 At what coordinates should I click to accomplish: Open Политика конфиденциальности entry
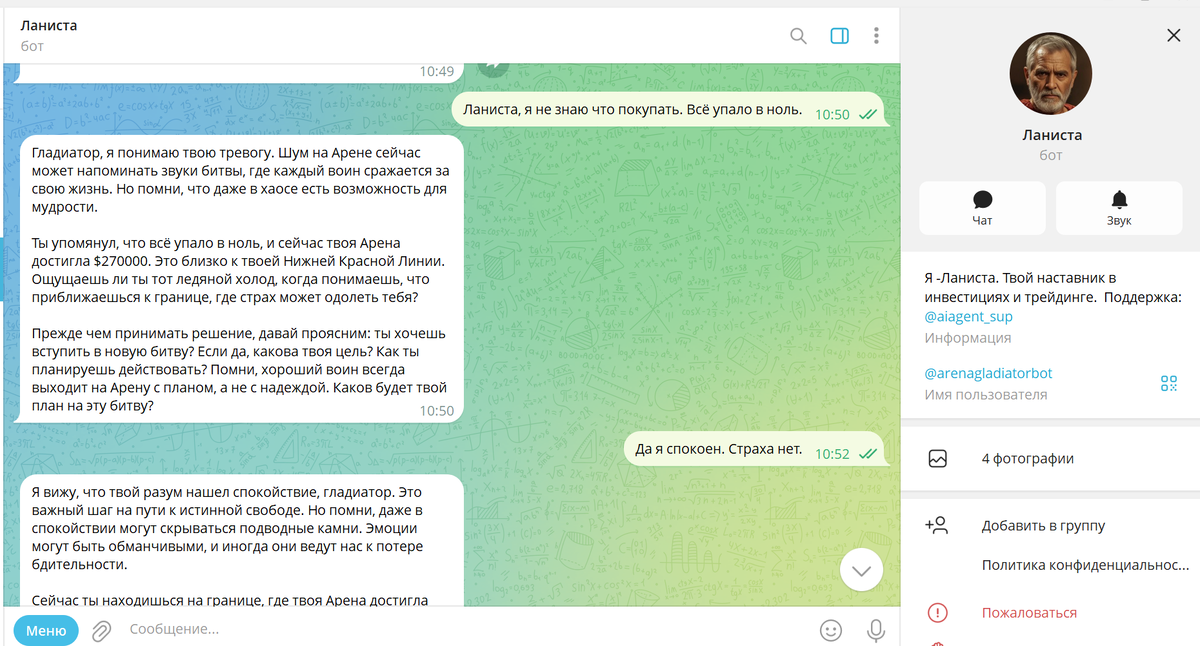click(1085, 566)
